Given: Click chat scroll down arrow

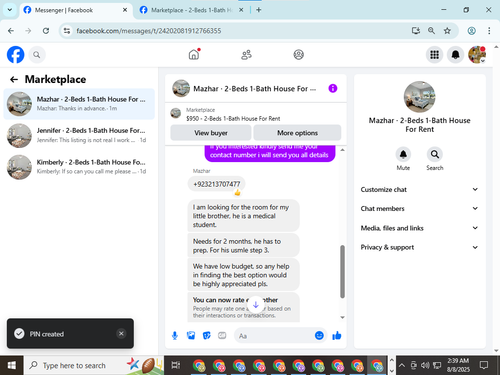Looking at the screenshot, I should [342, 317].
